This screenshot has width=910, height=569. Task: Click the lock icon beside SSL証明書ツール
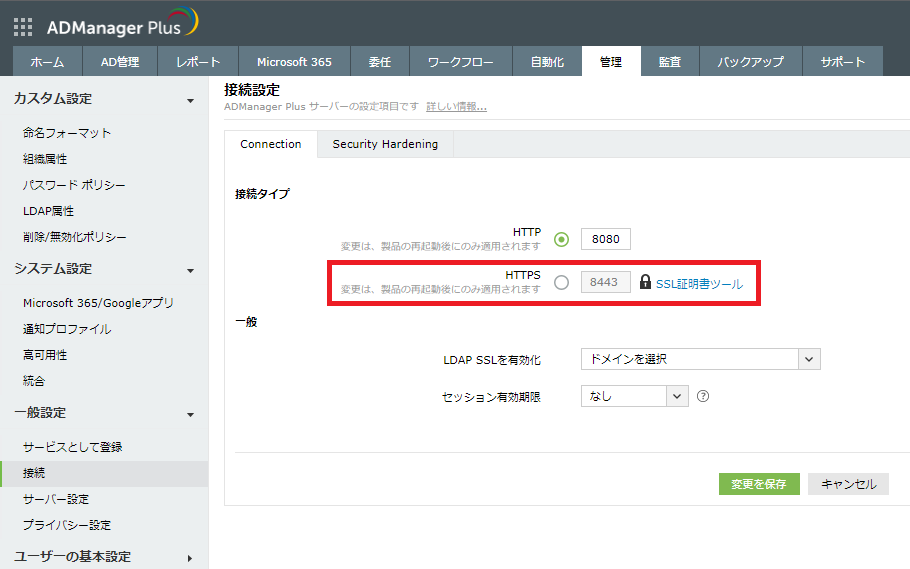[x=645, y=283]
